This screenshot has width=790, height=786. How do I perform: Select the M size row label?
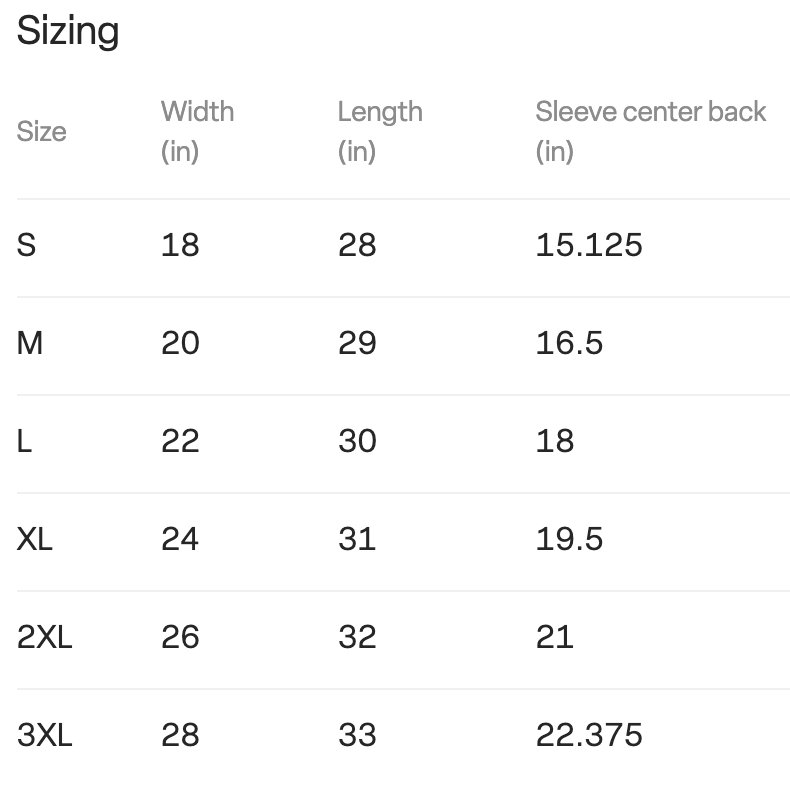click(x=30, y=343)
